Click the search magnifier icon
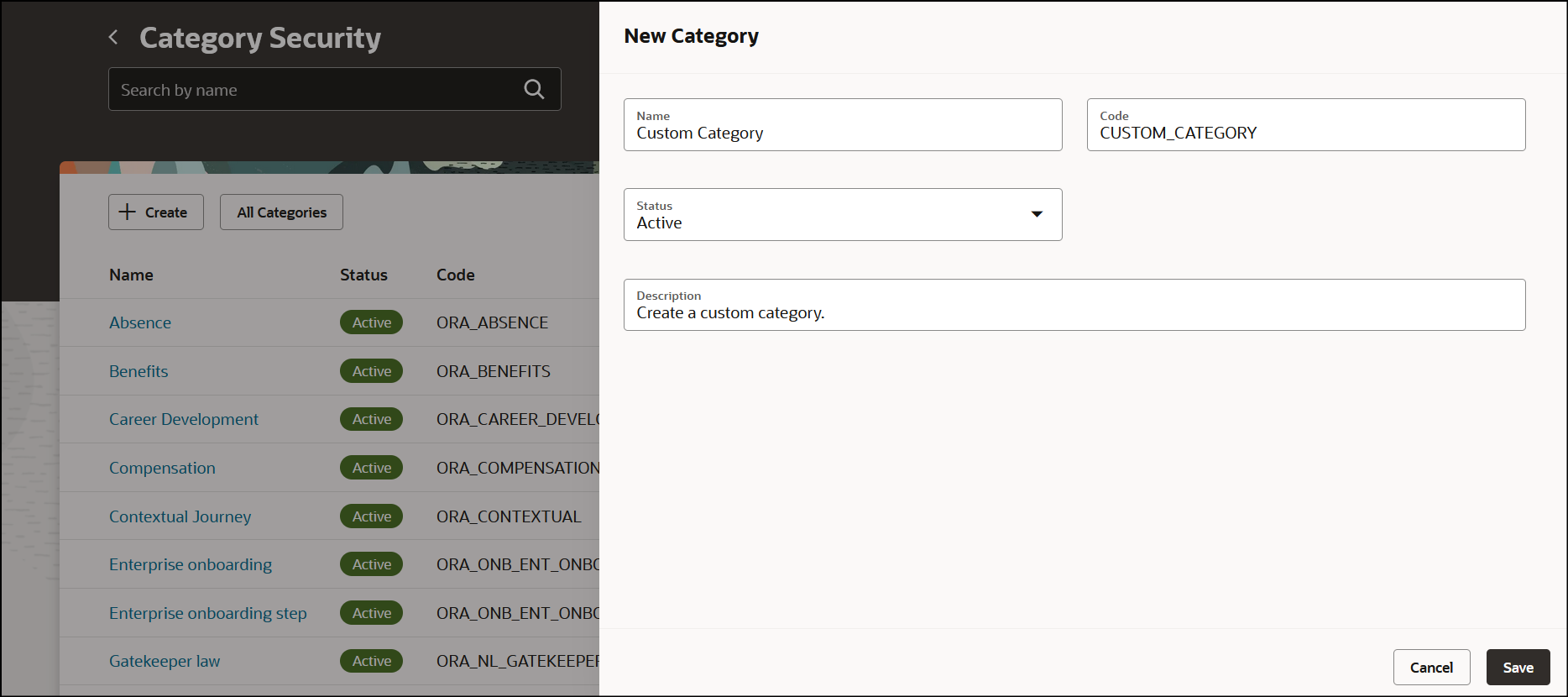The image size is (1568, 697). (534, 89)
